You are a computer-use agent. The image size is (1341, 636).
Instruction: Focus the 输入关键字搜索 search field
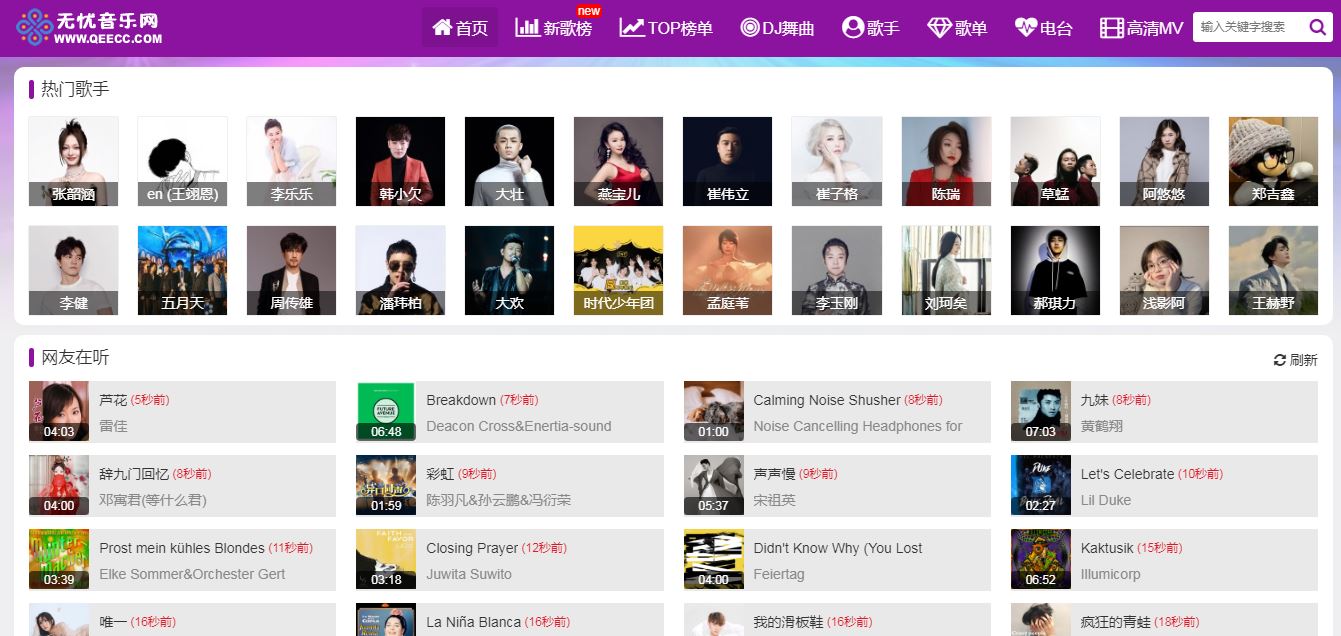click(1250, 27)
